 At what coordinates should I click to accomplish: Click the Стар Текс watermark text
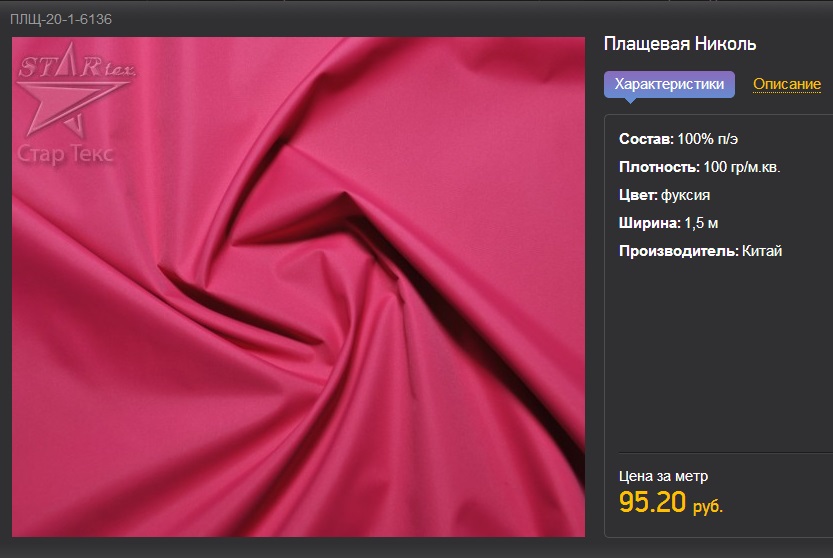[x=67, y=154]
